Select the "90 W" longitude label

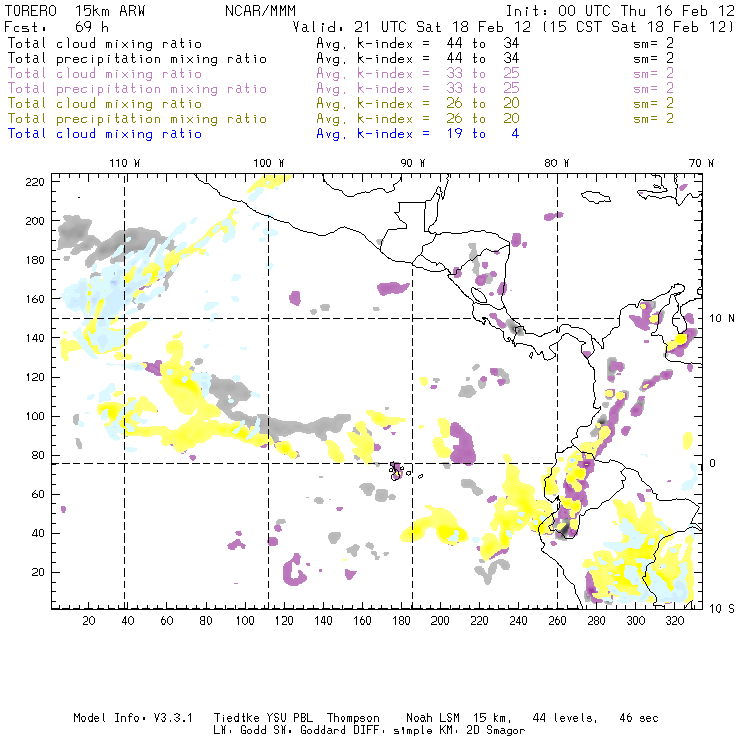413,163
